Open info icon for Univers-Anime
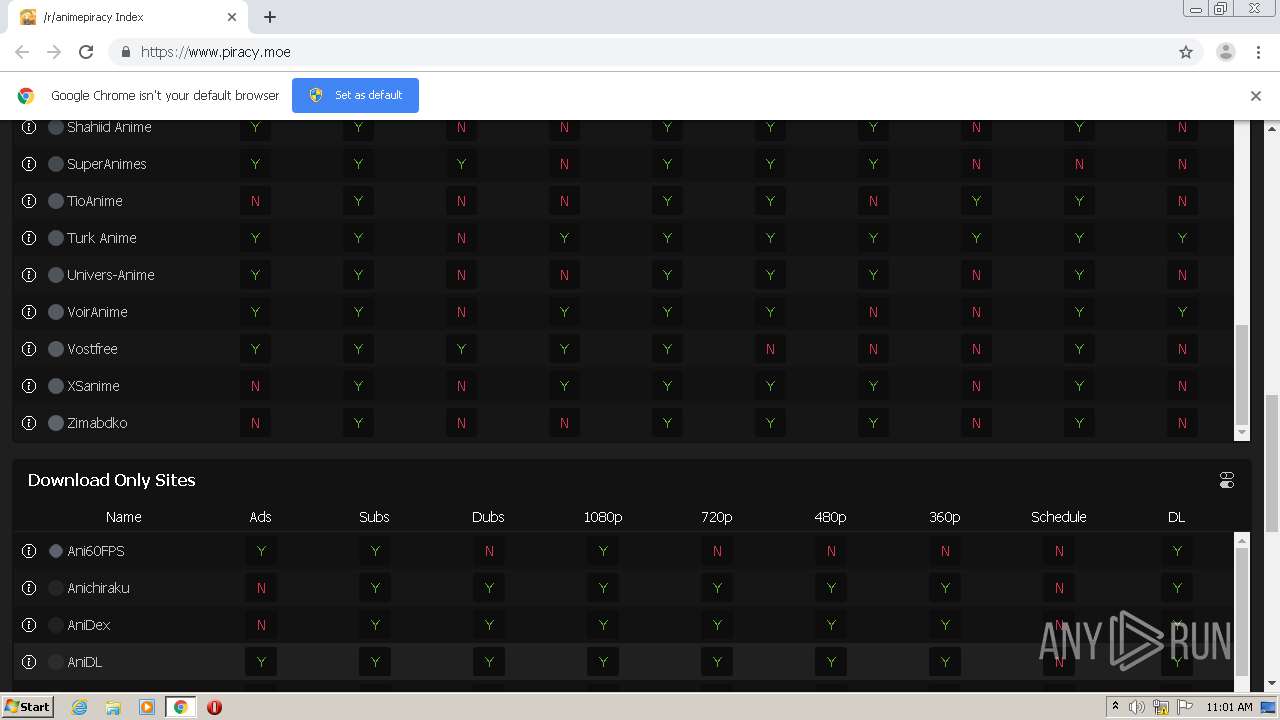 pyautogui.click(x=29, y=275)
